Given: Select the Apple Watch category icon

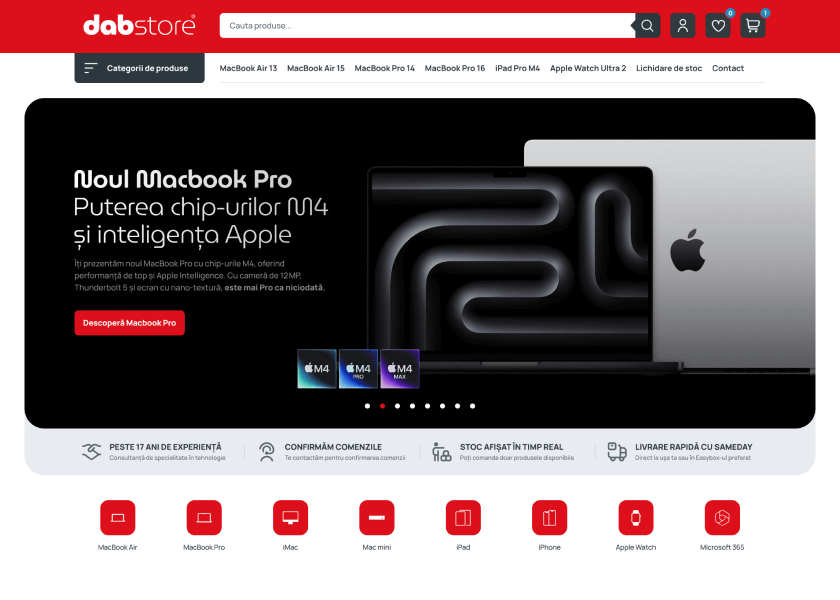Looking at the screenshot, I should (636, 517).
